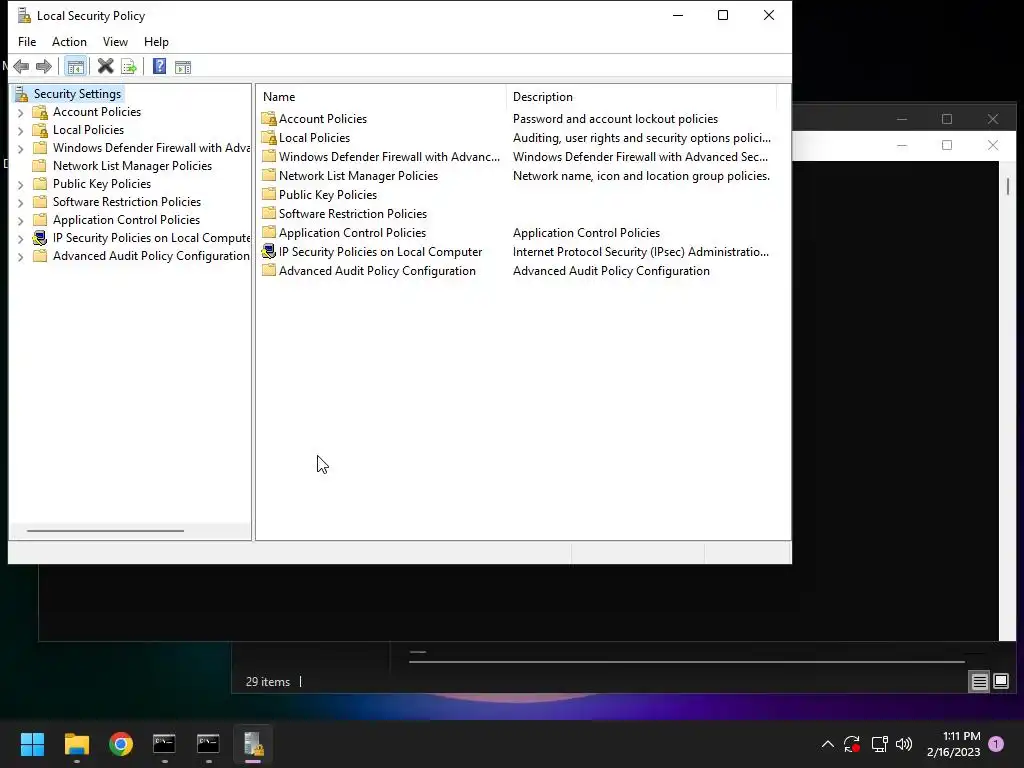Open Windows Start button on taskbar
The width and height of the screenshot is (1024, 768).
[32, 744]
